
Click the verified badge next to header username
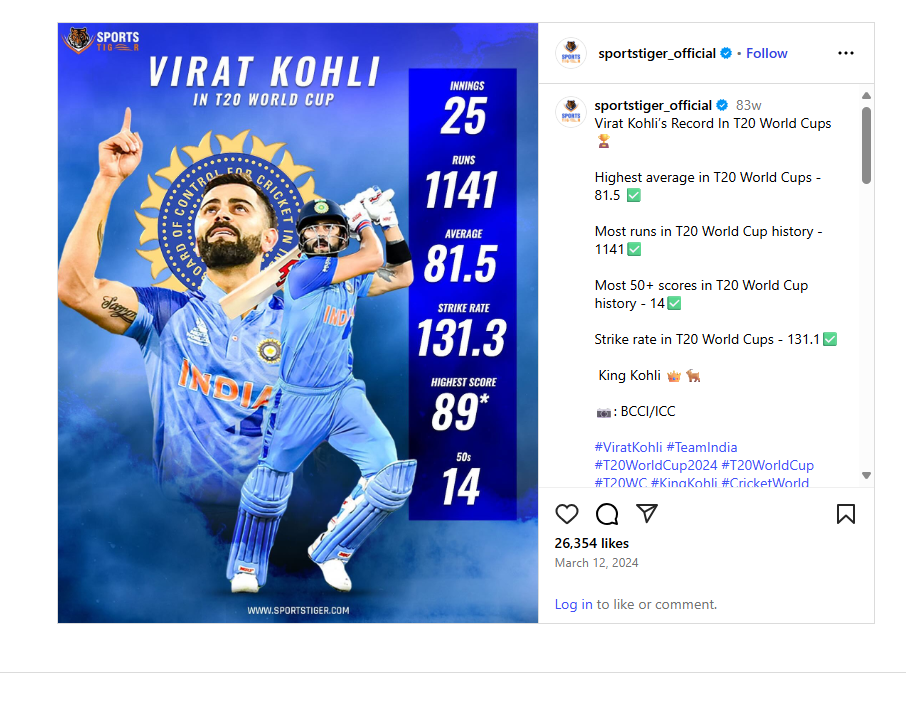coord(726,53)
